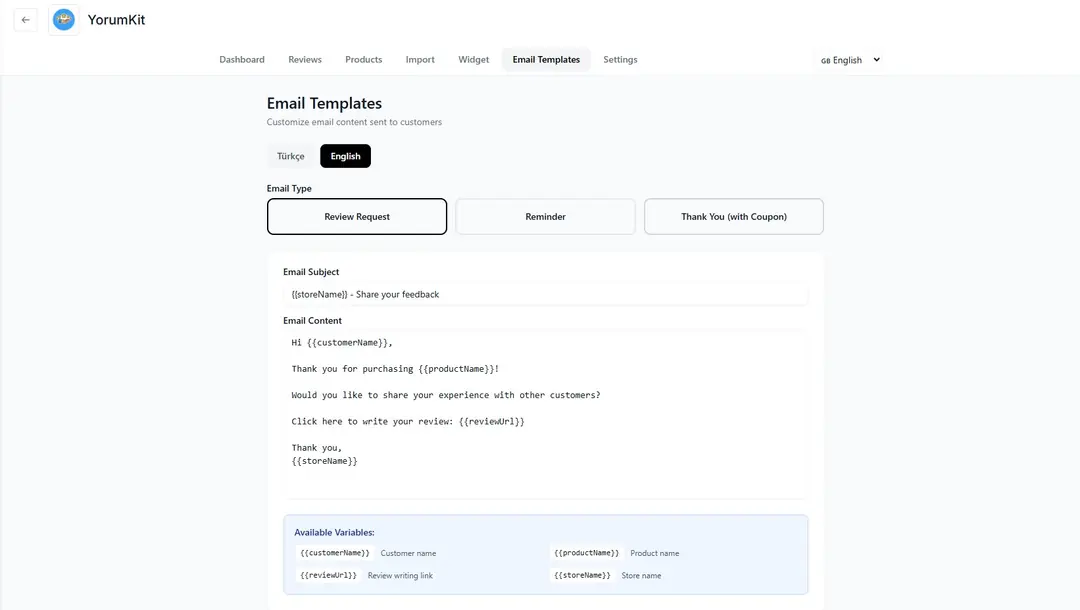Image resolution: width=1080 pixels, height=610 pixels.
Task: Open the Import tab
Action: [420, 60]
